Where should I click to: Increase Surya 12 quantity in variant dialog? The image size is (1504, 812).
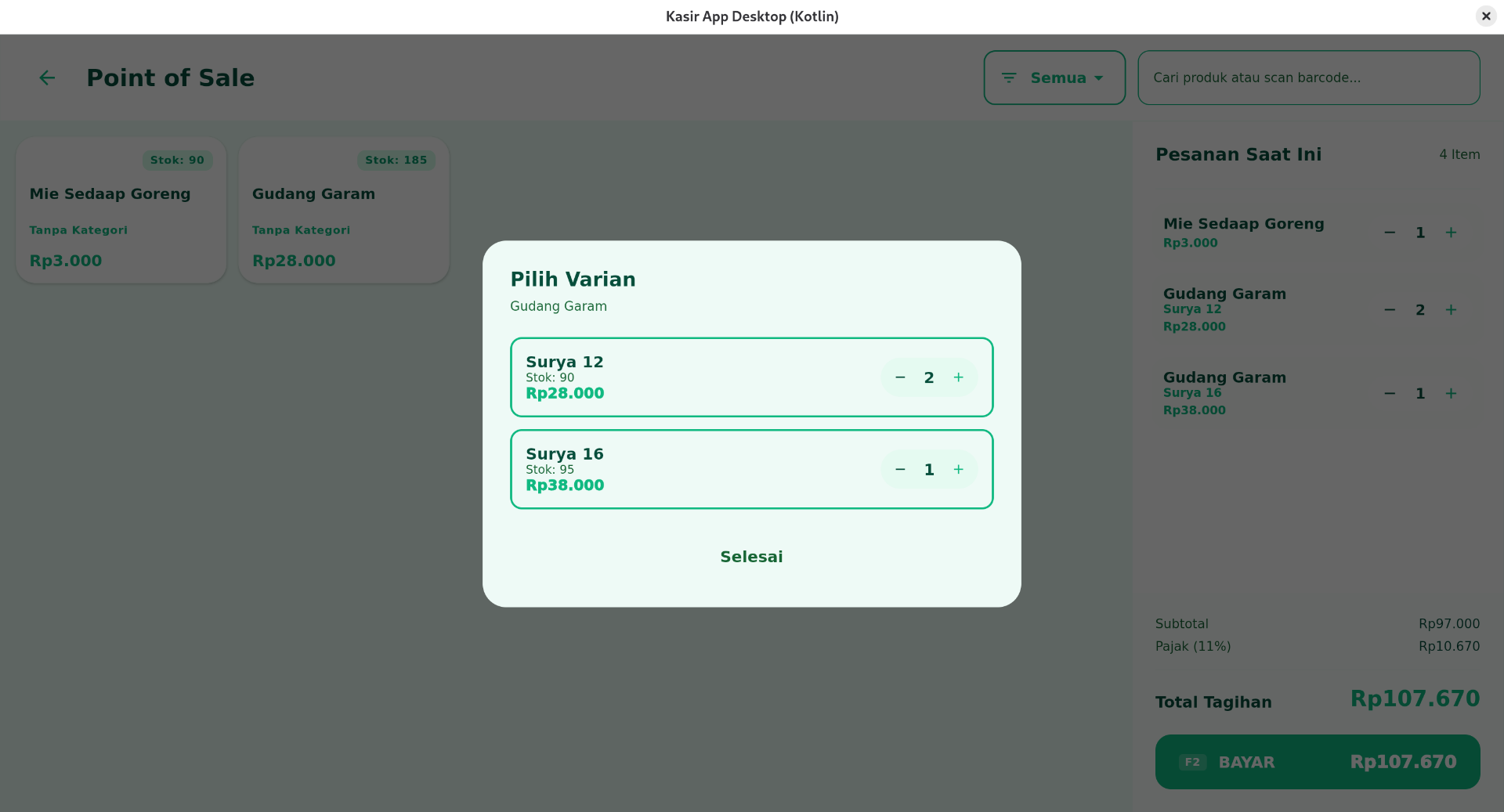[958, 377]
